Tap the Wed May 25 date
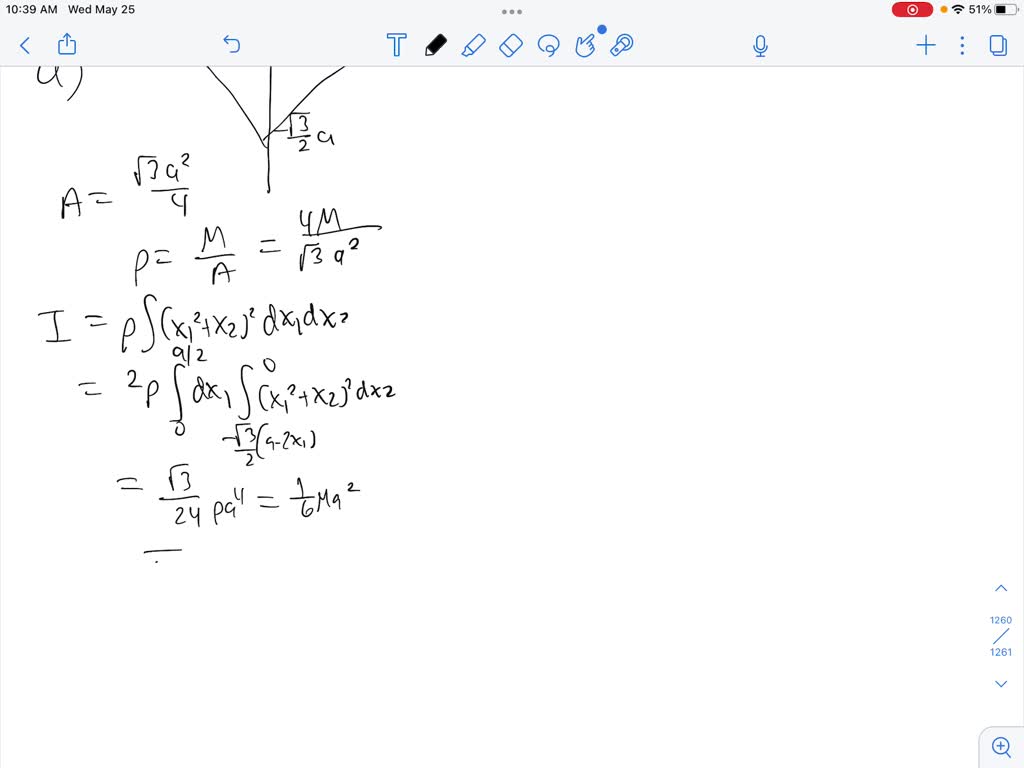Screen dimensions: 1024x768 pos(101,10)
